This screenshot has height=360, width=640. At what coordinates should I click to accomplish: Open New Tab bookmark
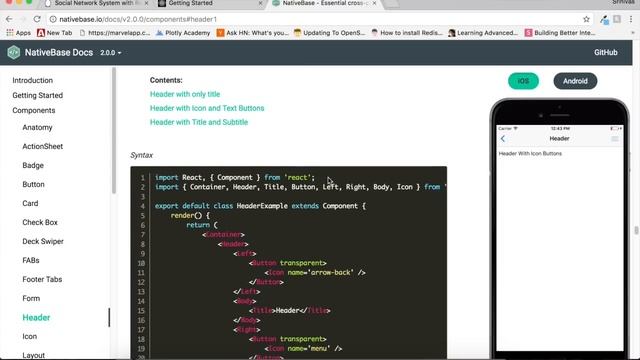click(x=55, y=33)
